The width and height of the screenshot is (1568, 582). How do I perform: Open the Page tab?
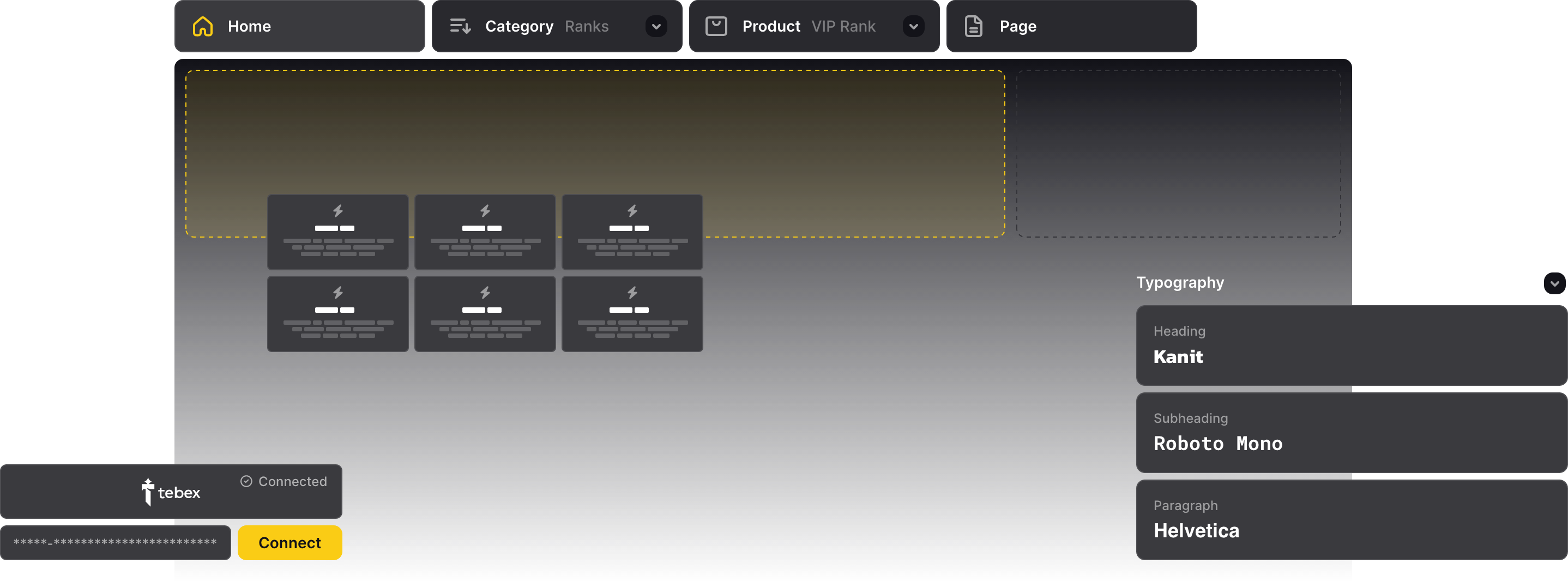(x=1071, y=26)
